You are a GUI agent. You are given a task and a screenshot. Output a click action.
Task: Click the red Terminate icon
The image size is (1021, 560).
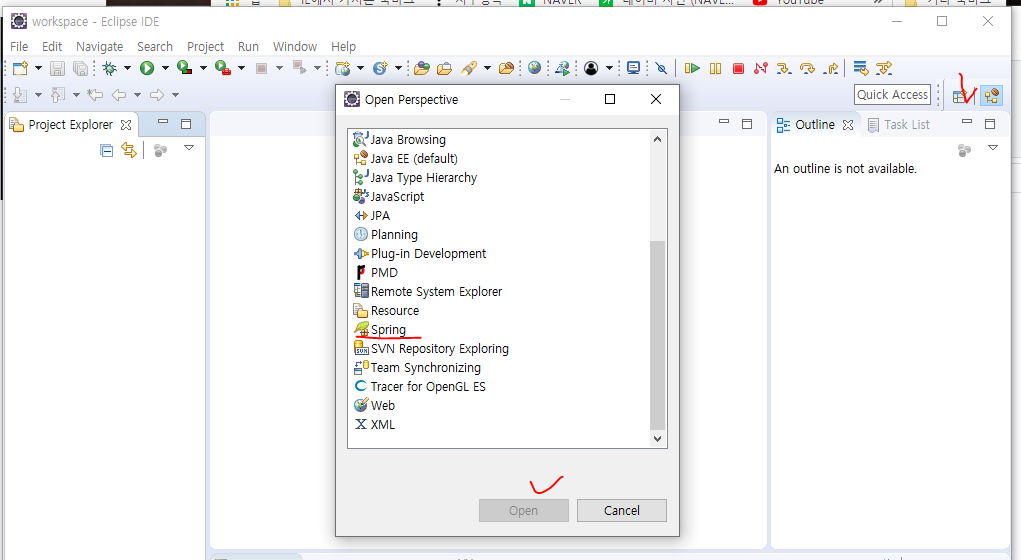click(738, 68)
